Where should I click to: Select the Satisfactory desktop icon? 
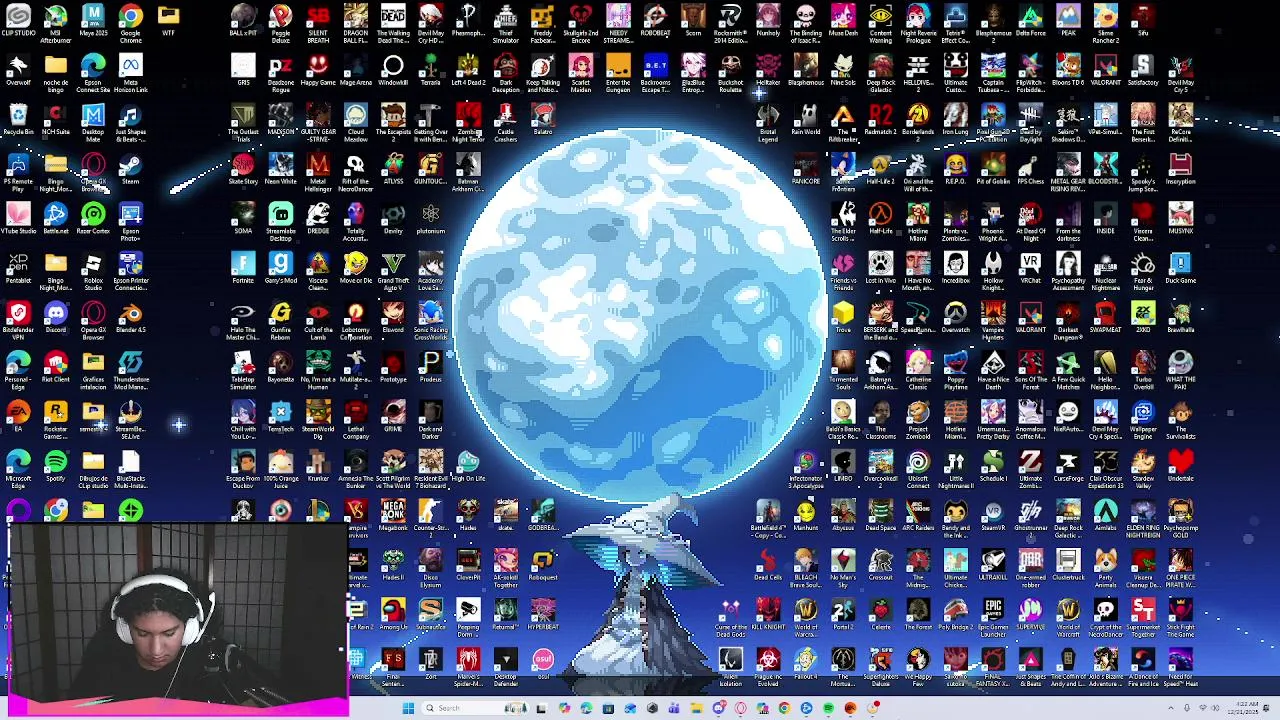(x=1143, y=71)
